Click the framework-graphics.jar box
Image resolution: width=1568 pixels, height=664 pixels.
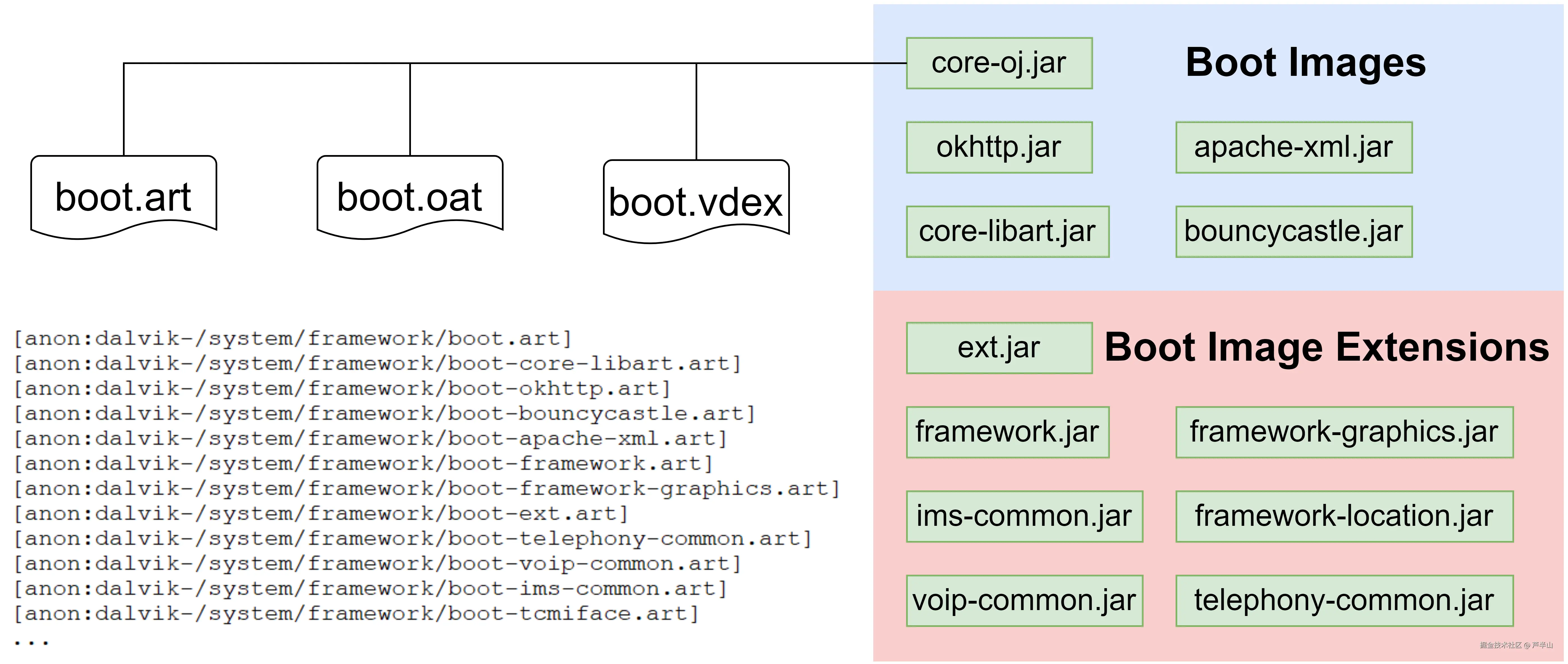1344,432
